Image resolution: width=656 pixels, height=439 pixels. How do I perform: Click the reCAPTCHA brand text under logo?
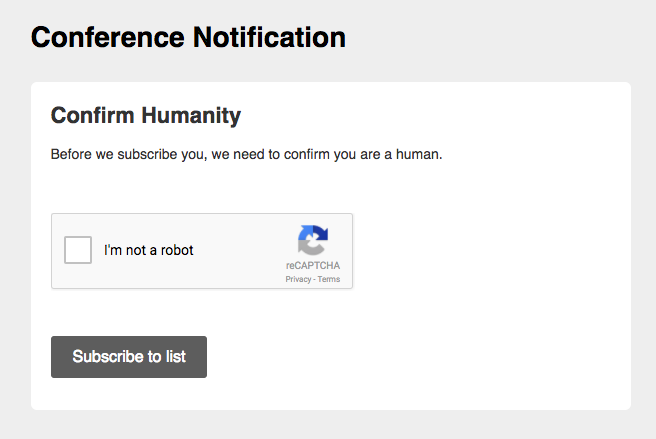click(313, 265)
